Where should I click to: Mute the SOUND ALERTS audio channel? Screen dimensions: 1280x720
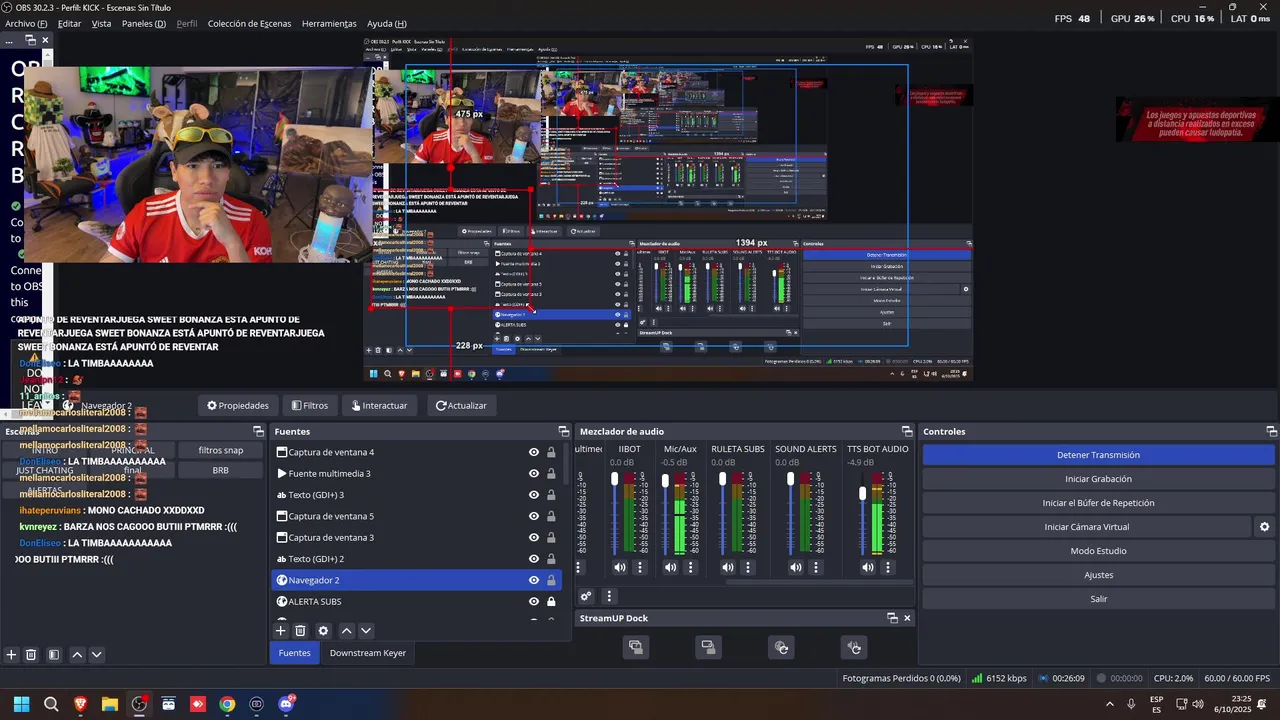[x=796, y=567]
